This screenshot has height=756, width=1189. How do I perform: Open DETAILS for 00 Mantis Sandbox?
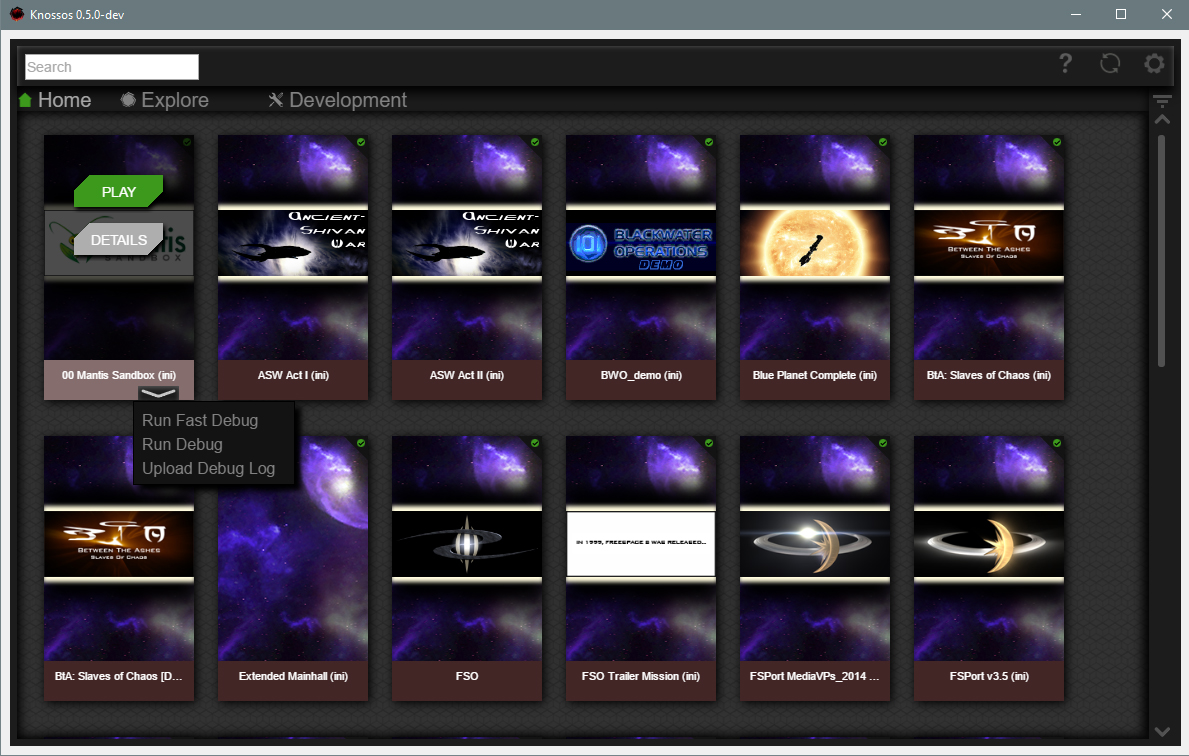[x=119, y=240]
